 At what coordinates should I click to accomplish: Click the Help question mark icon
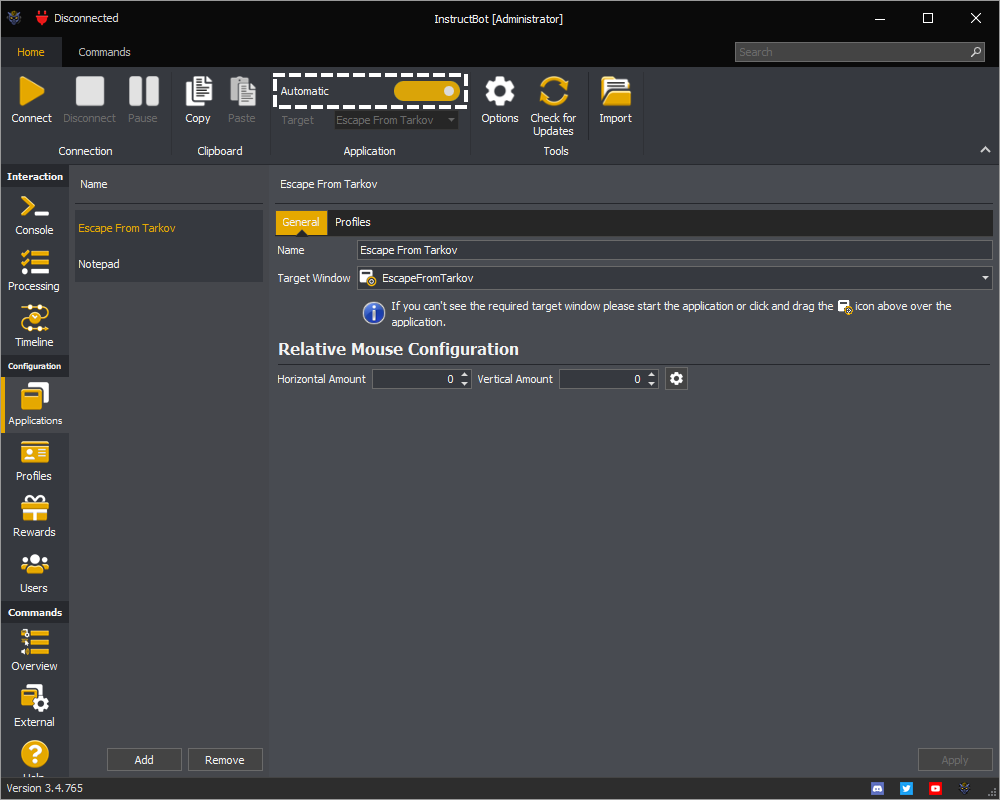point(34,754)
